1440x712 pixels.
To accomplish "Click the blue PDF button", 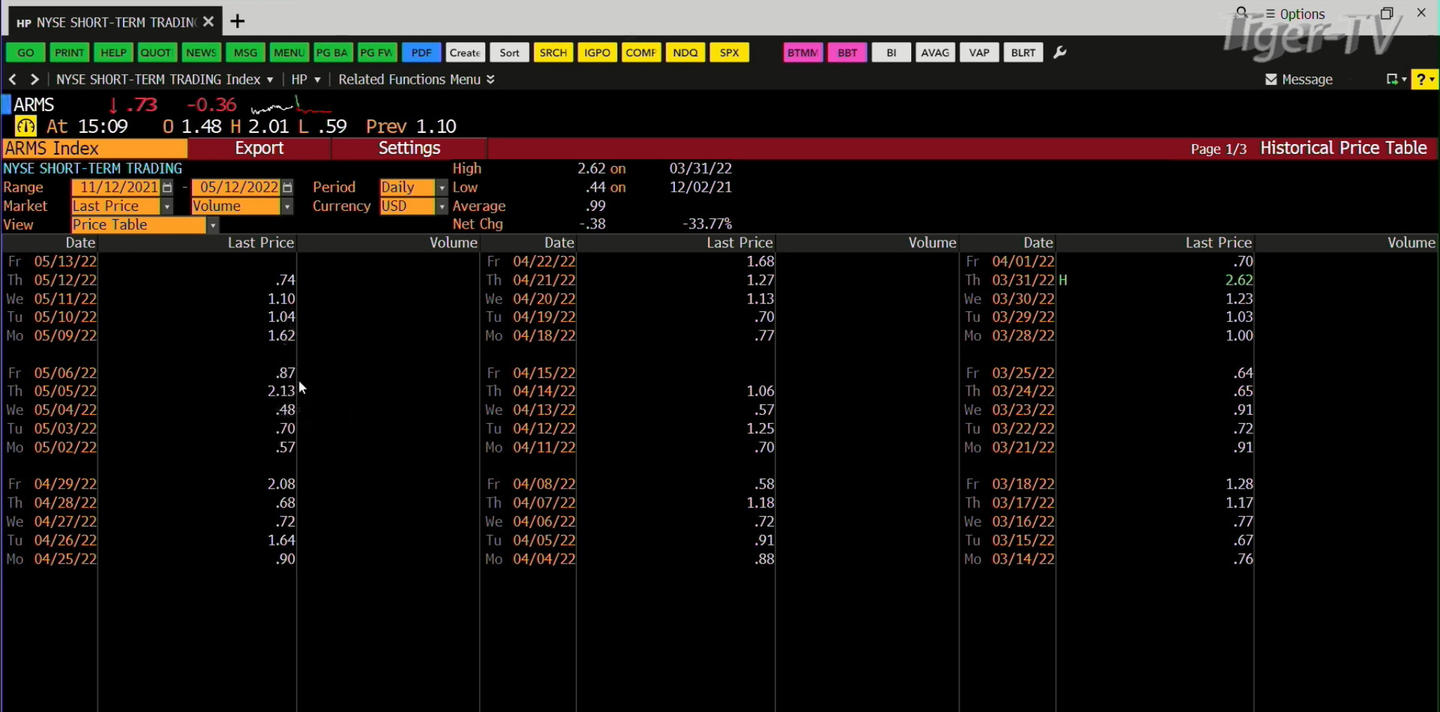I will pyautogui.click(x=421, y=52).
